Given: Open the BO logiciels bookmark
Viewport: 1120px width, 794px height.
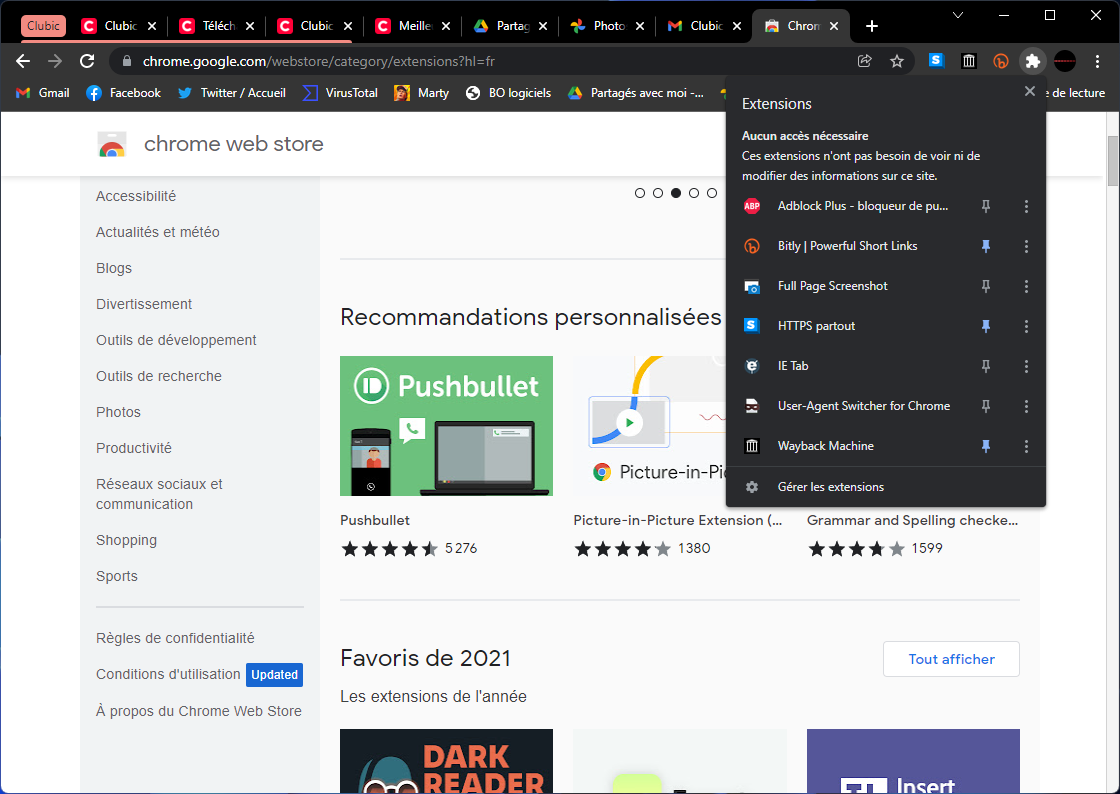Looking at the screenshot, I should (509, 93).
